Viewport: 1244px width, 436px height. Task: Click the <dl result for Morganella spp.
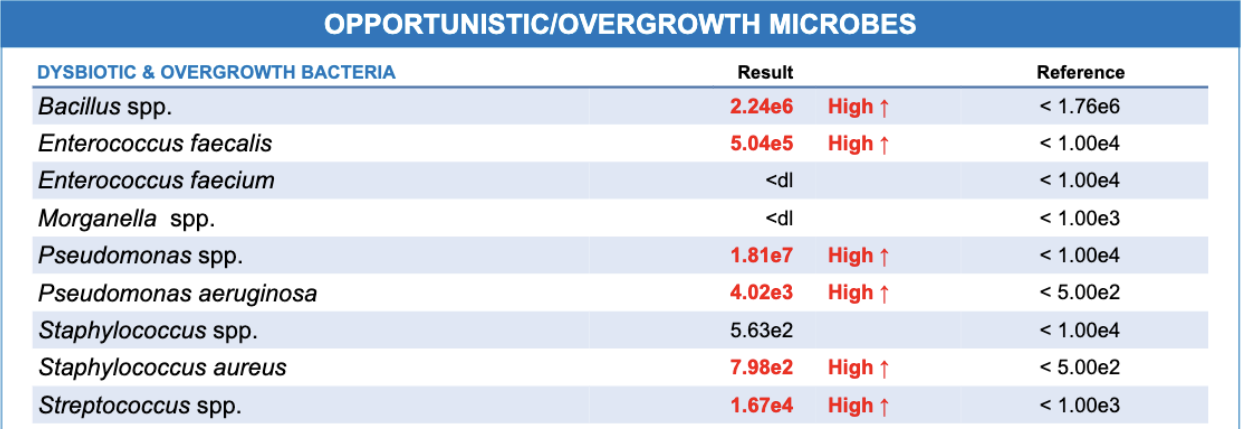tap(778, 218)
